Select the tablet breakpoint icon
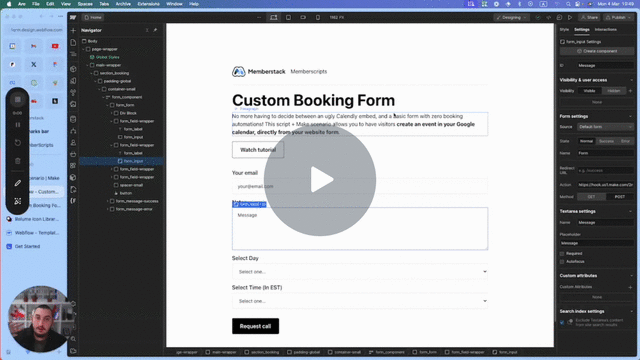Image resolution: width=640 pixels, height=360 pixels. click(x=289, y=18)
